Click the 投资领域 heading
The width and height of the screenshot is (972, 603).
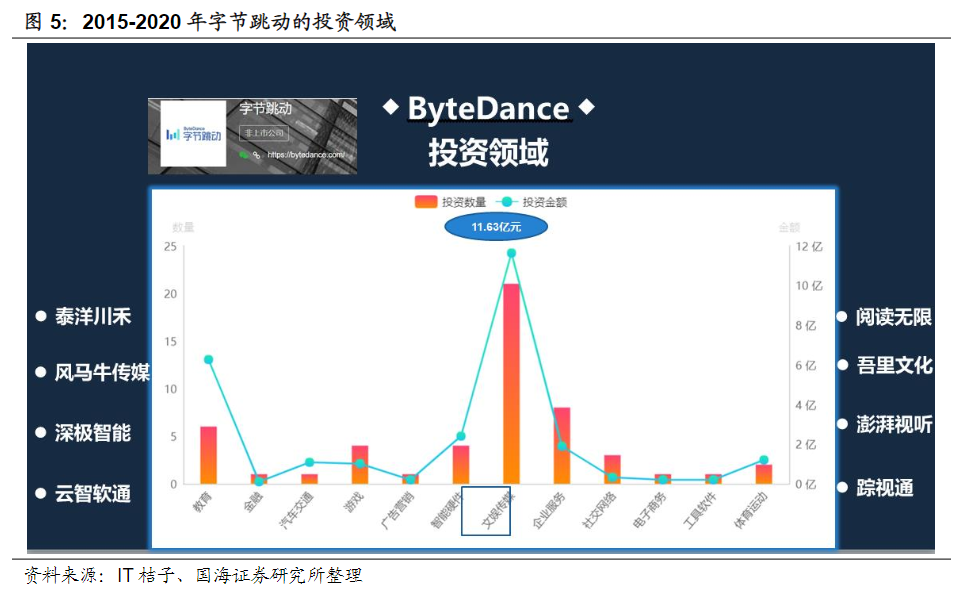488,152
